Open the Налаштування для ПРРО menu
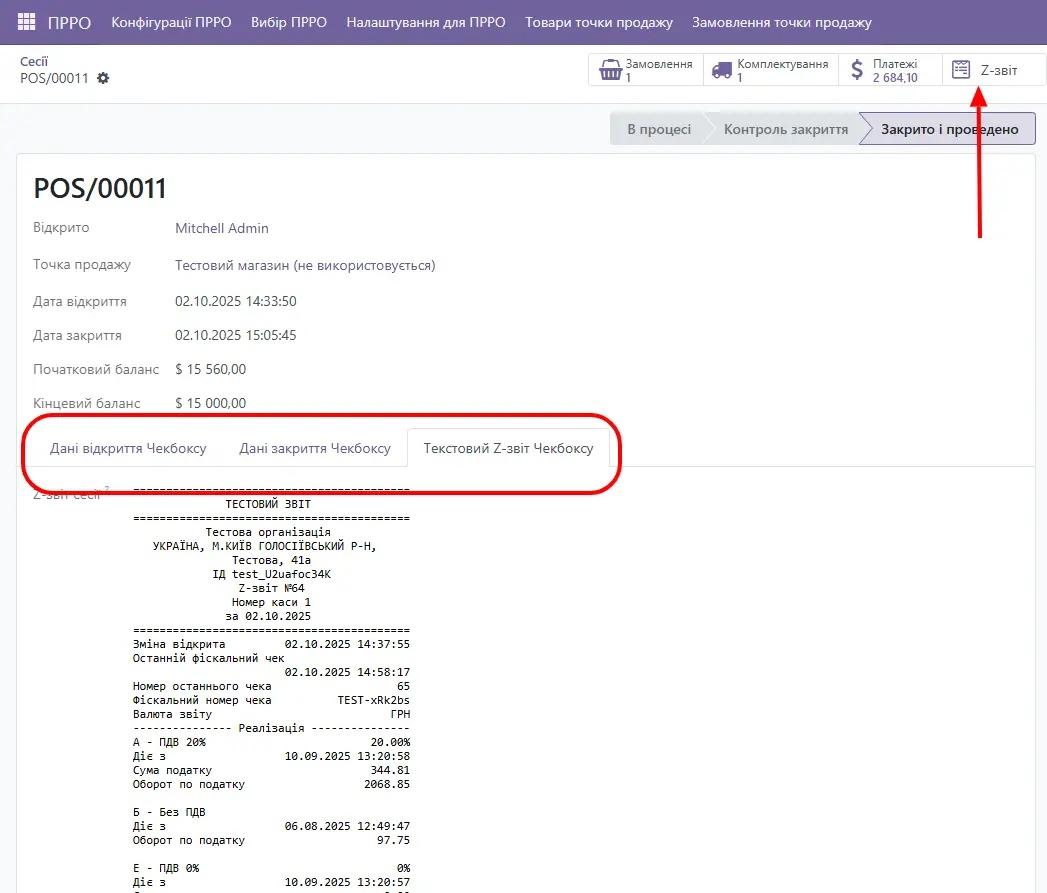The height and width of the screenshot is (893, 1047). click(425, 22)
